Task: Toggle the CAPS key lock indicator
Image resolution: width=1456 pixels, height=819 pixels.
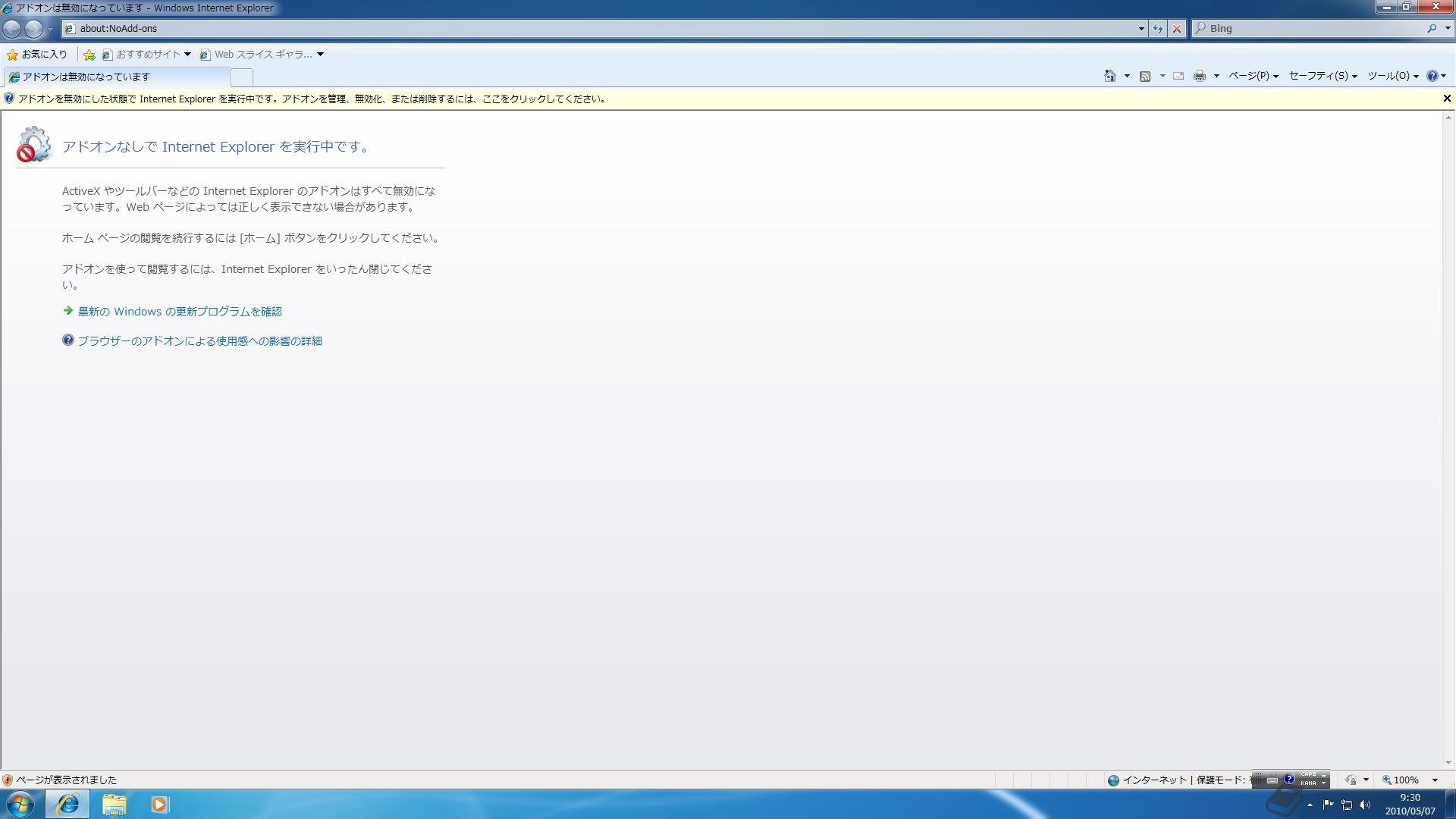Action: 1308,775
